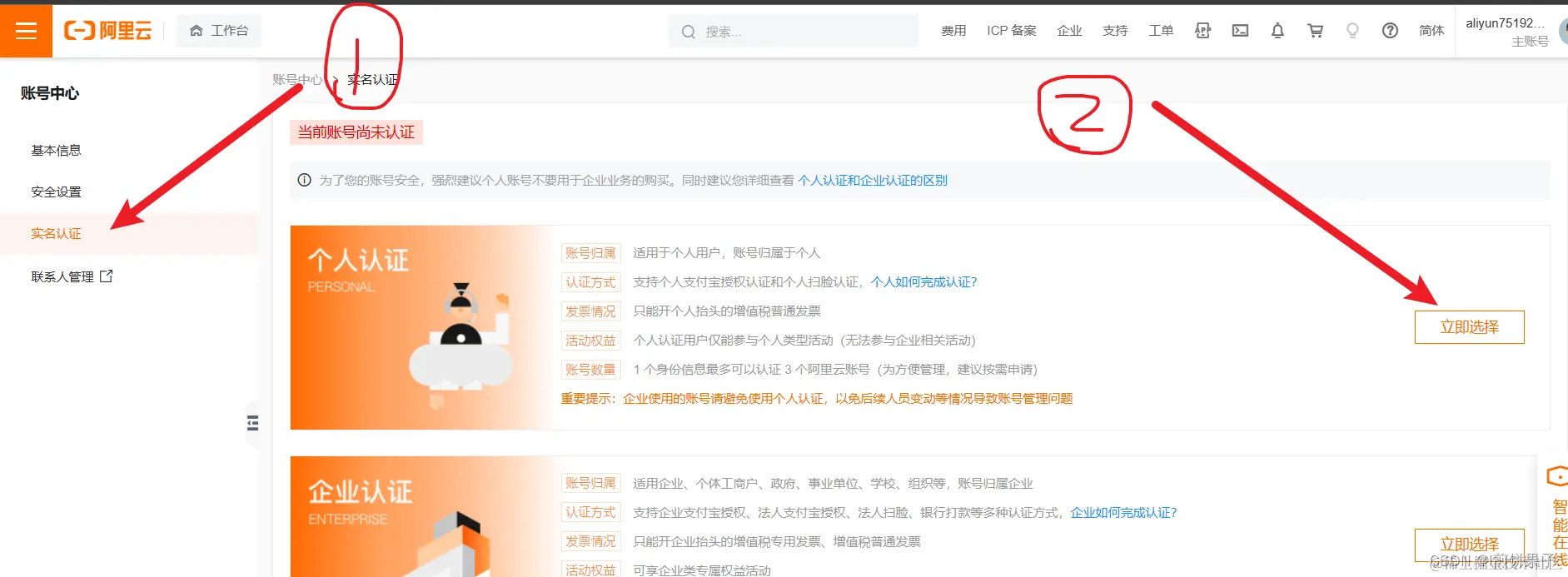Image resolution: width=1568 pixels, height=577 pixels.
Task: Click the 账号数量 tag
Action: pos(590,370)
